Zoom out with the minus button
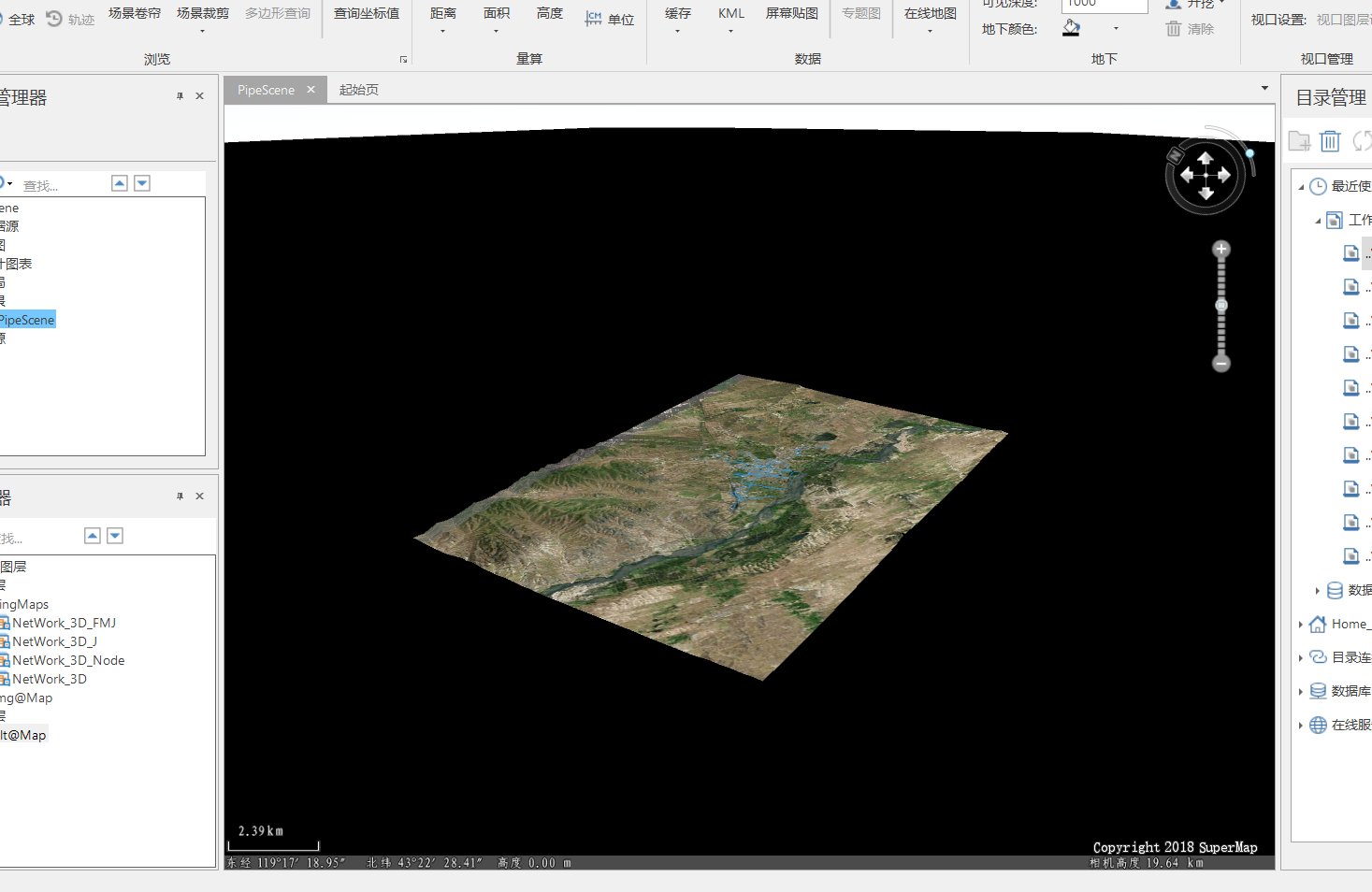This screenshot has height=892, width=1372. tap(1220, 363)
